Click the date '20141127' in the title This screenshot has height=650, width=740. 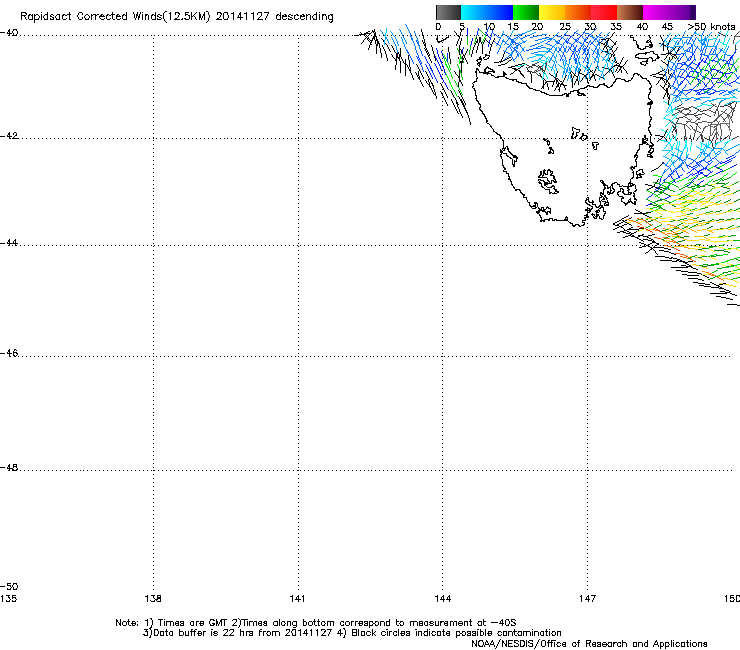coord(242,16)
